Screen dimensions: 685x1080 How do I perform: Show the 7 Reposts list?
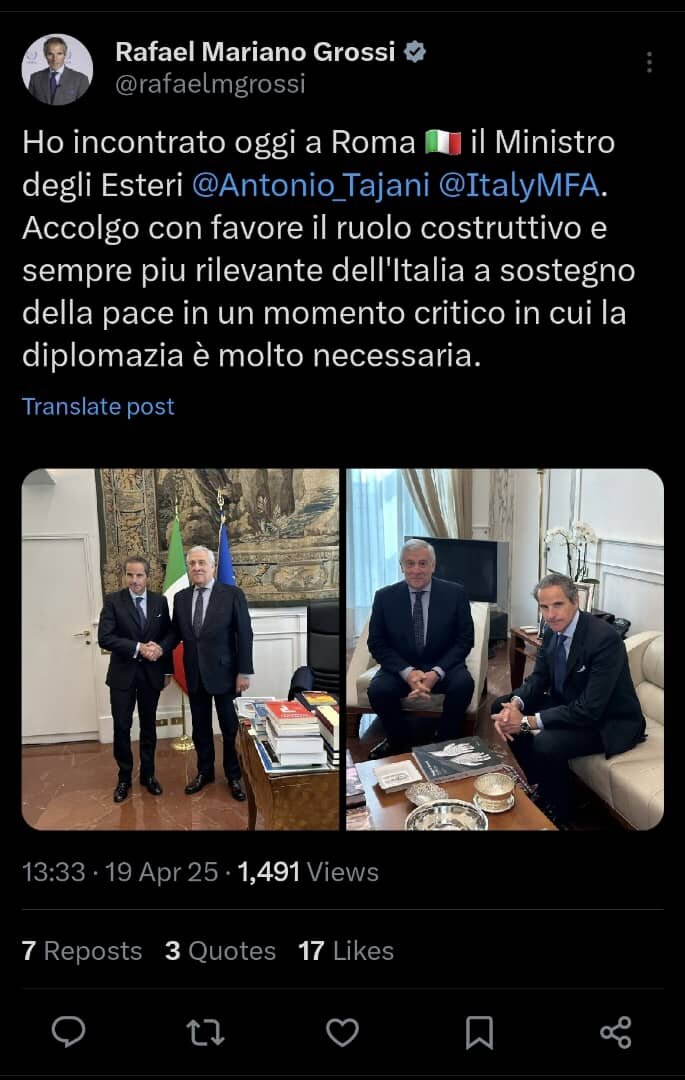[x=82, y=951]
